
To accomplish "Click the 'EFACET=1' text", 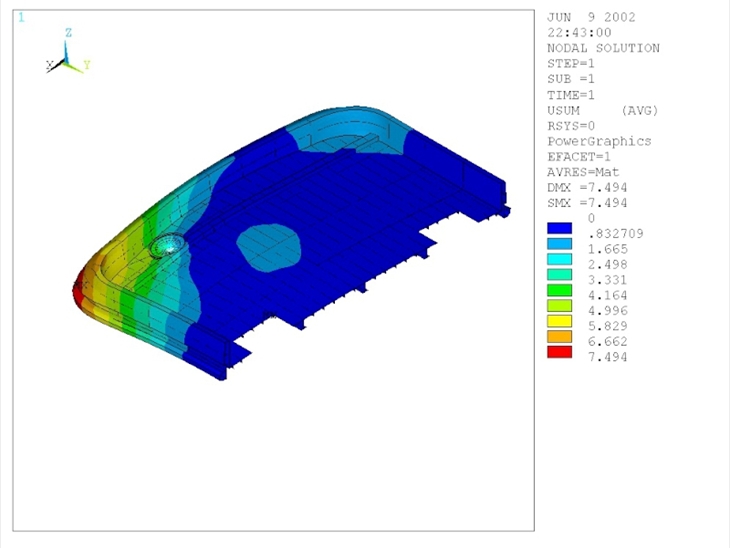I will point(579,157).
